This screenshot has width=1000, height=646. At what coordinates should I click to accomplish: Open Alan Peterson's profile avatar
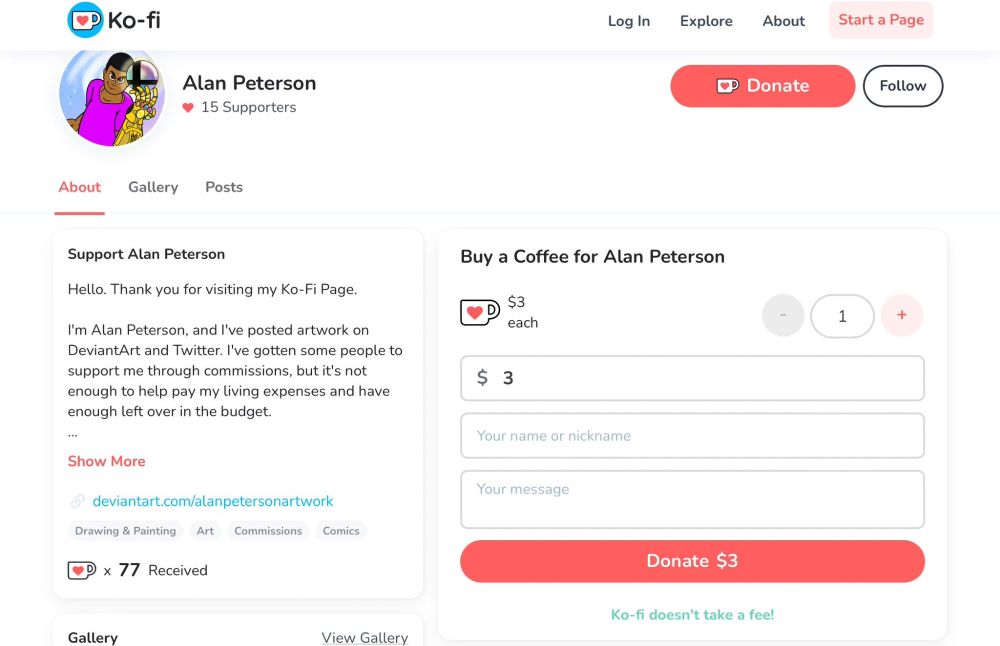click(112, 97)
